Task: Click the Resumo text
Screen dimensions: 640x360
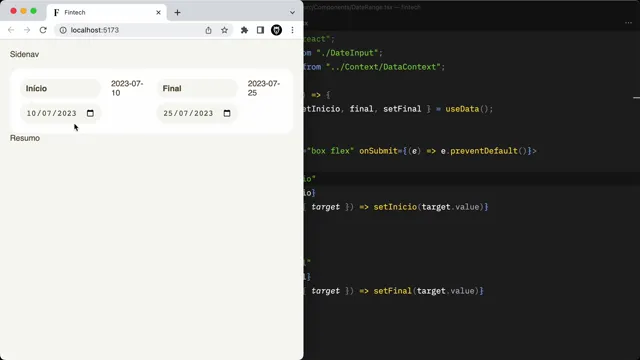Action: click(25, 138)
